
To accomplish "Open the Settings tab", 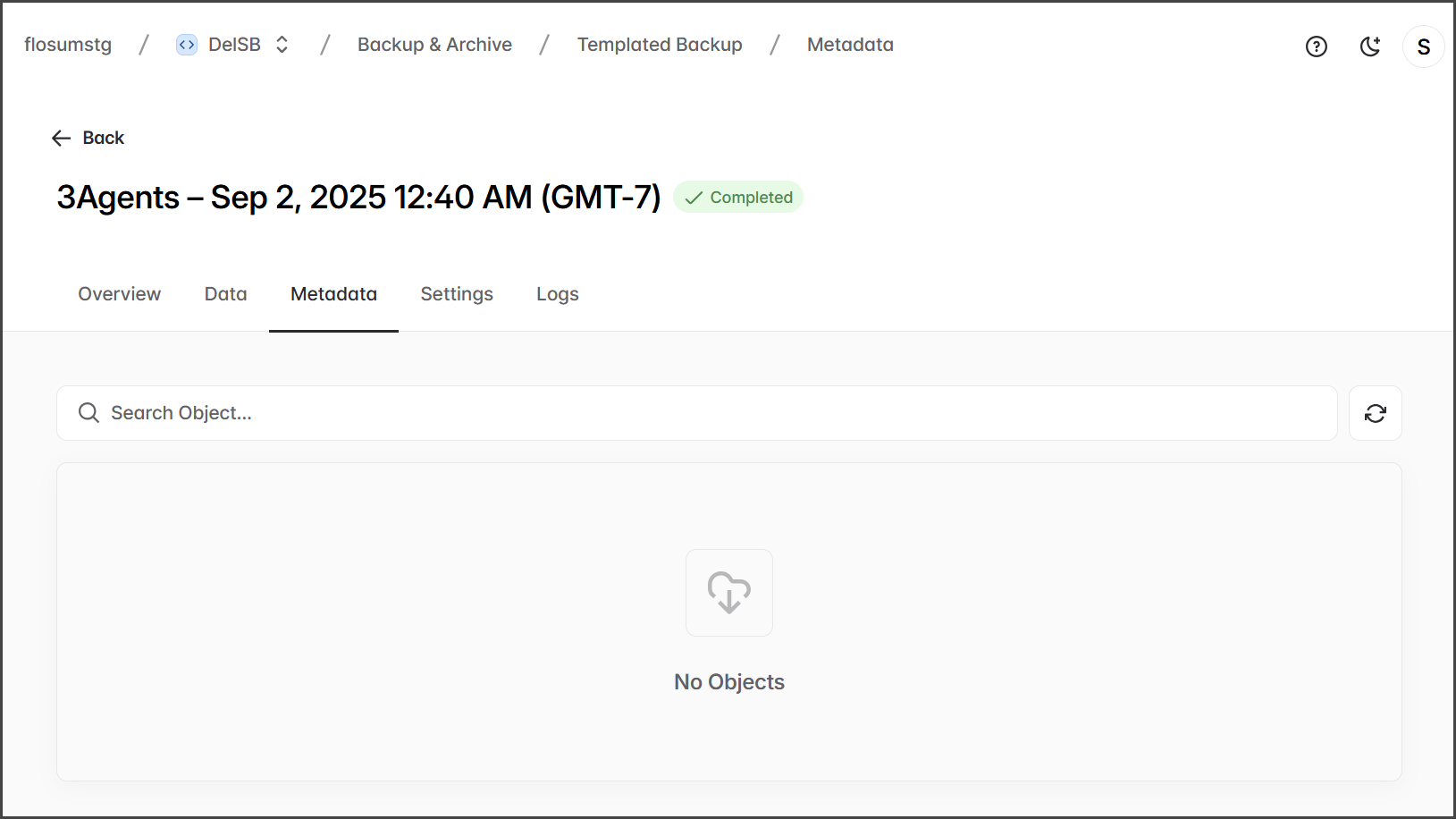I will [x=457, y=294].
